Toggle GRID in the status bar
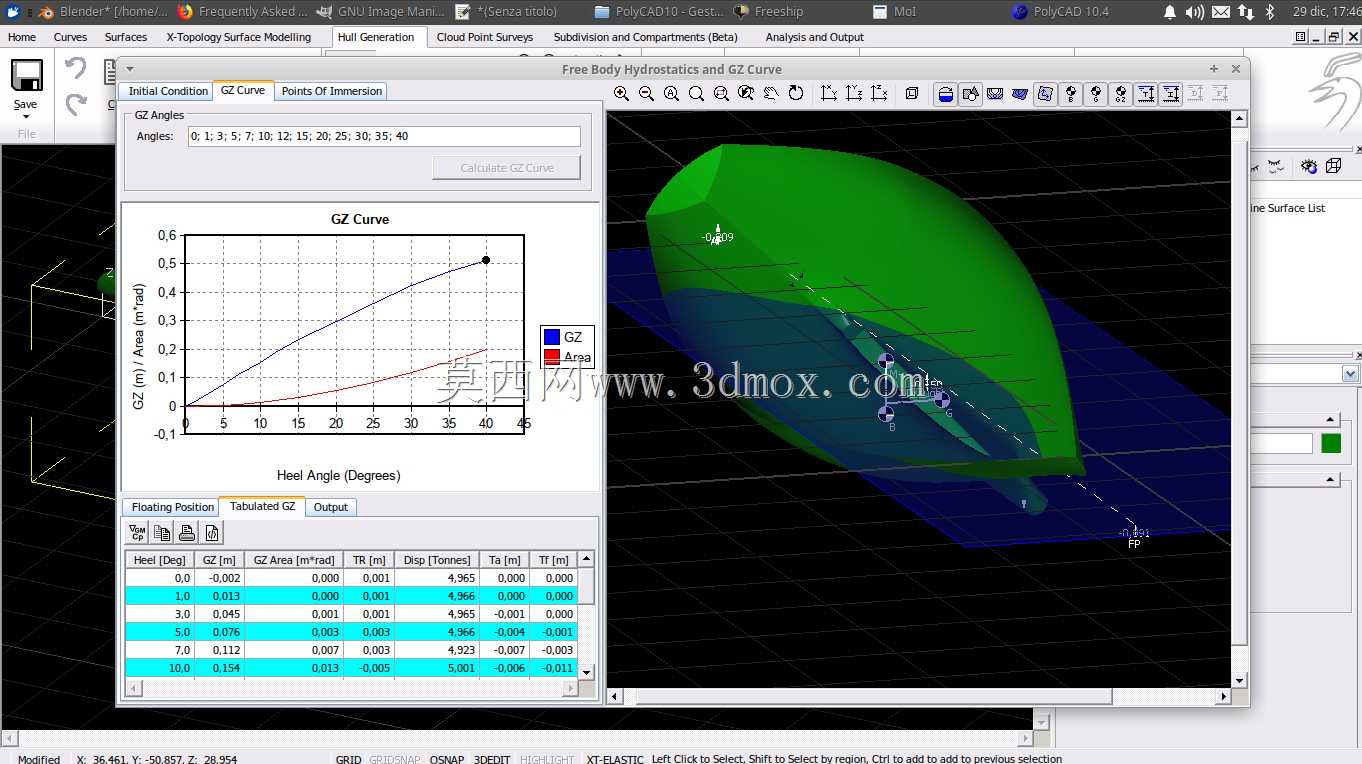This screenshot has width=1362, height=764. coord(348,759)
